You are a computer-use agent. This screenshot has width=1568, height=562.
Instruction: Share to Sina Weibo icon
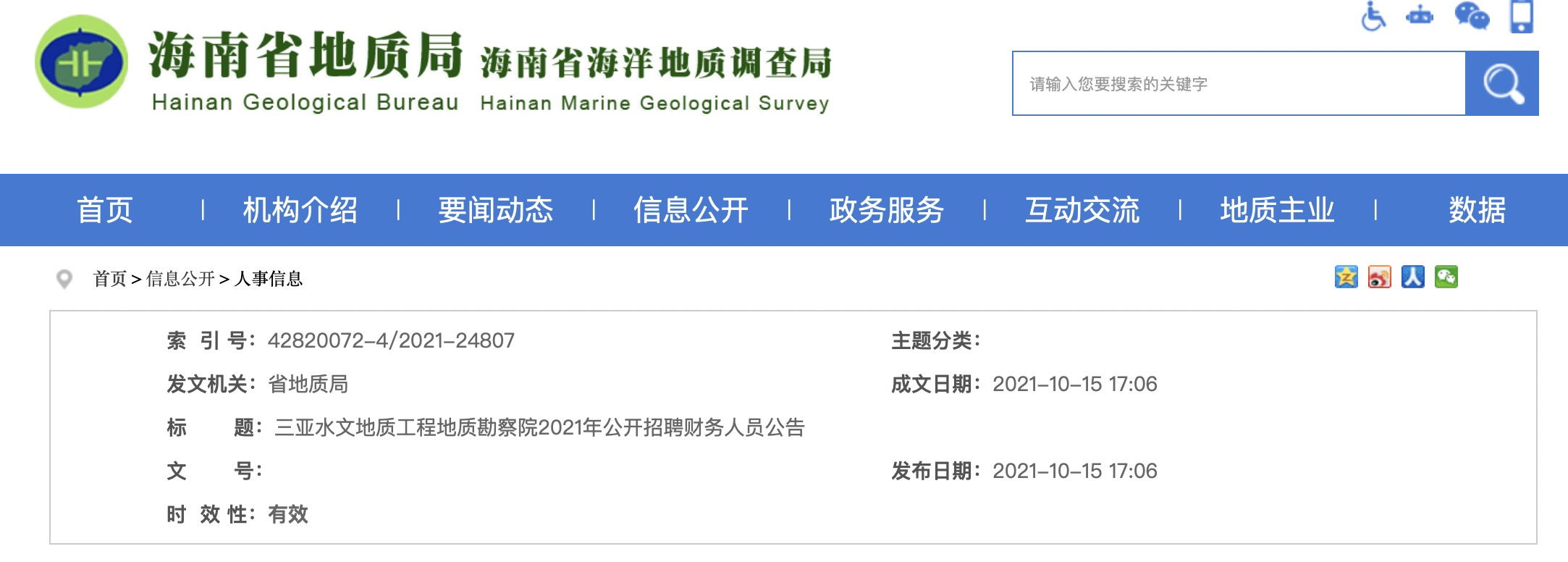(1379, 277)
